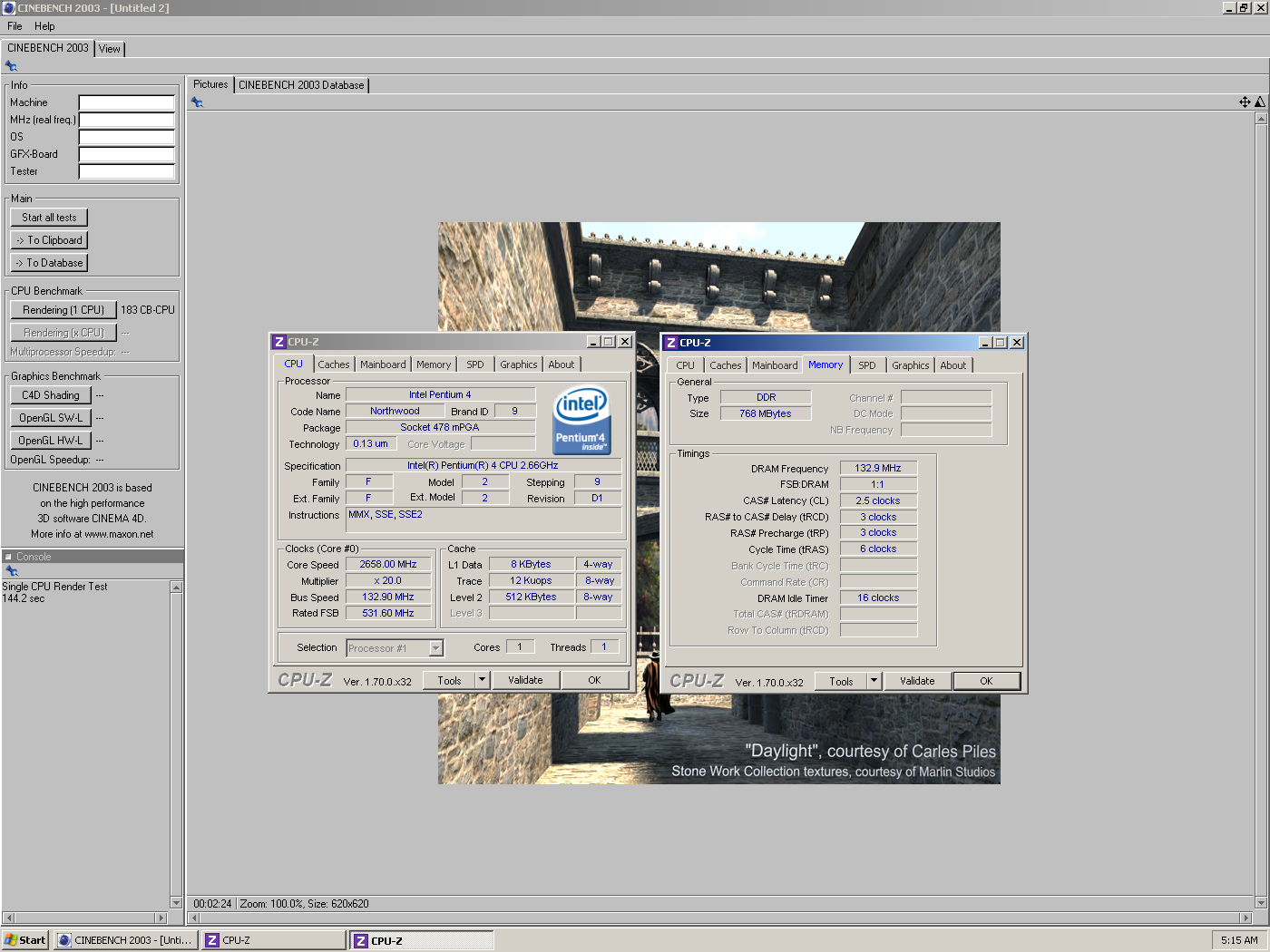1270x952 pixels.
Task: Click the Northwood code name value
Action: point(395,411)
